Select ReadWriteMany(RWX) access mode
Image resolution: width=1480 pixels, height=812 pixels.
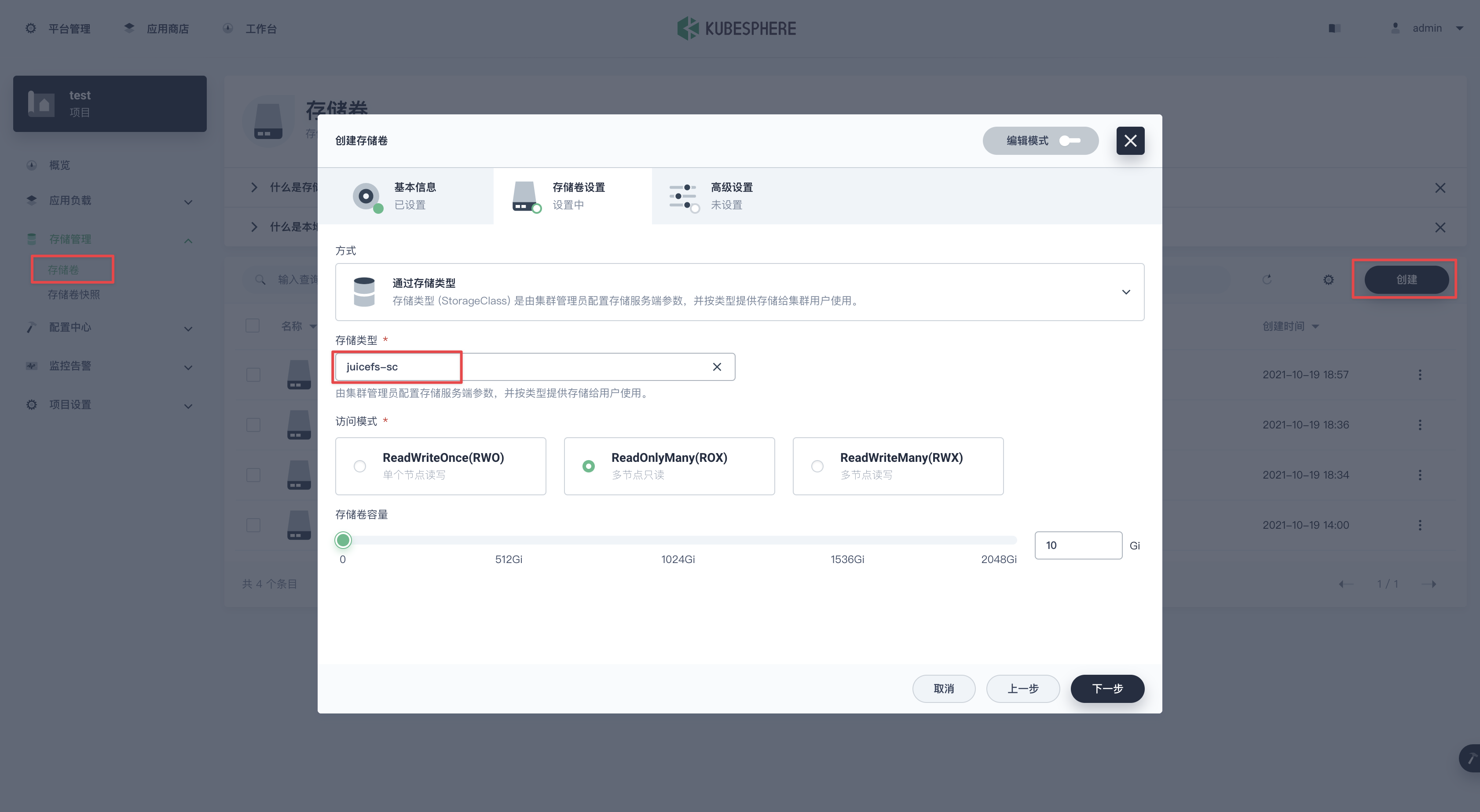click(x=817, y=466)
